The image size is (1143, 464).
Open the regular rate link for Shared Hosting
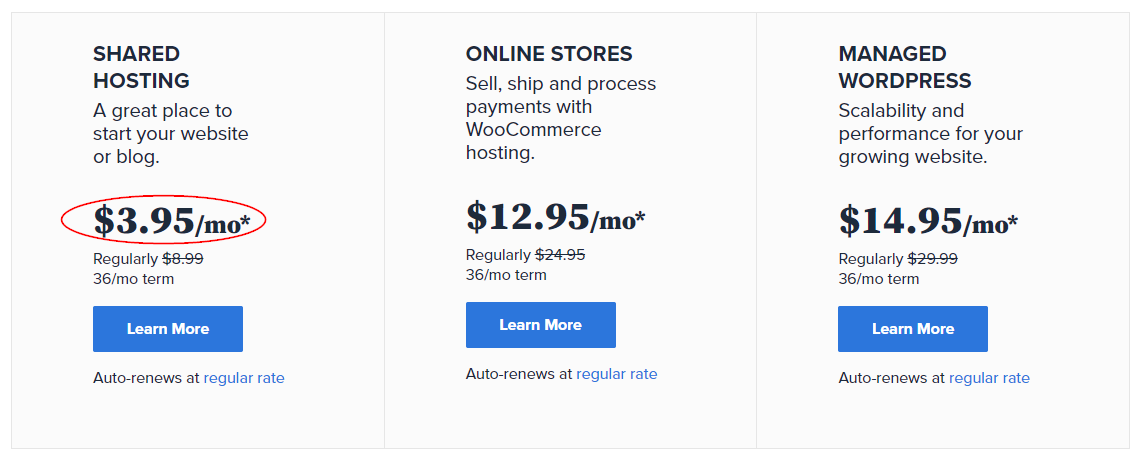point(244,378)
